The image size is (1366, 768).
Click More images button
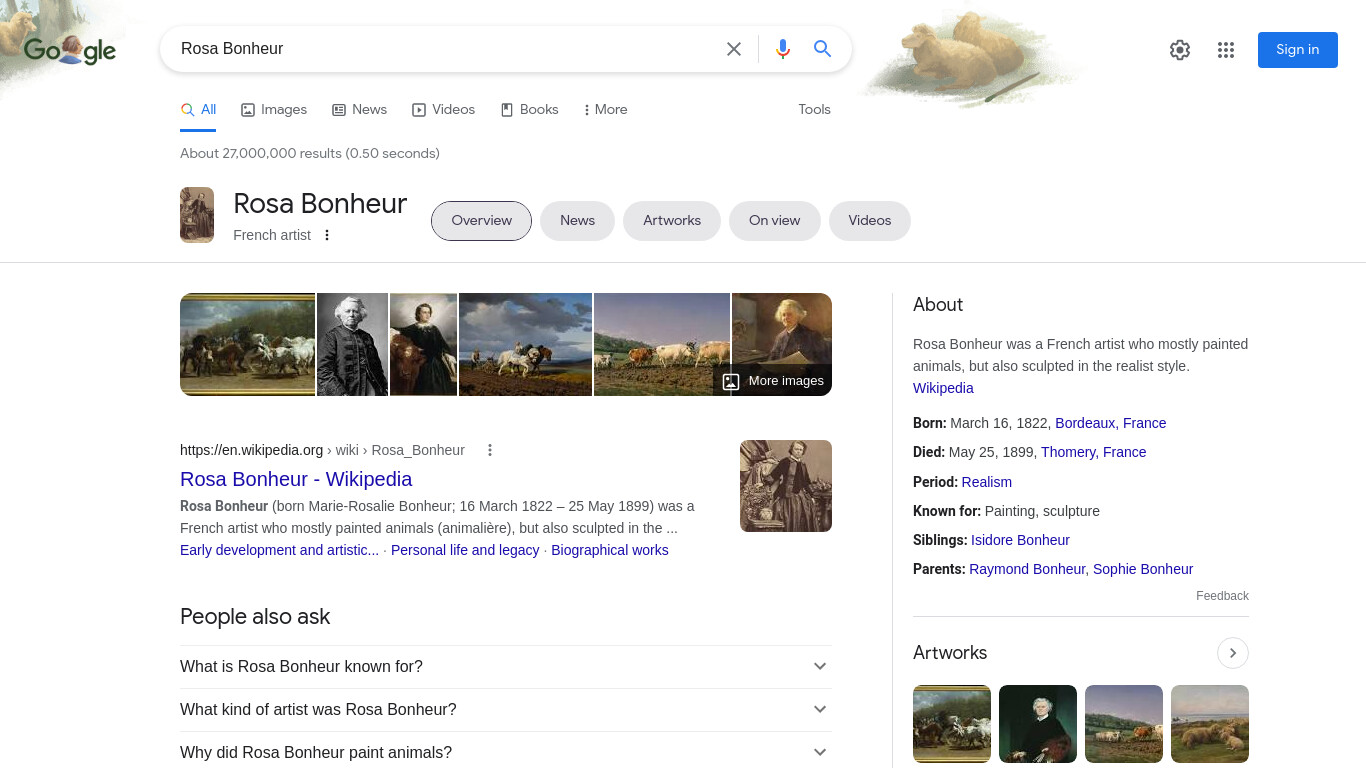773,381
